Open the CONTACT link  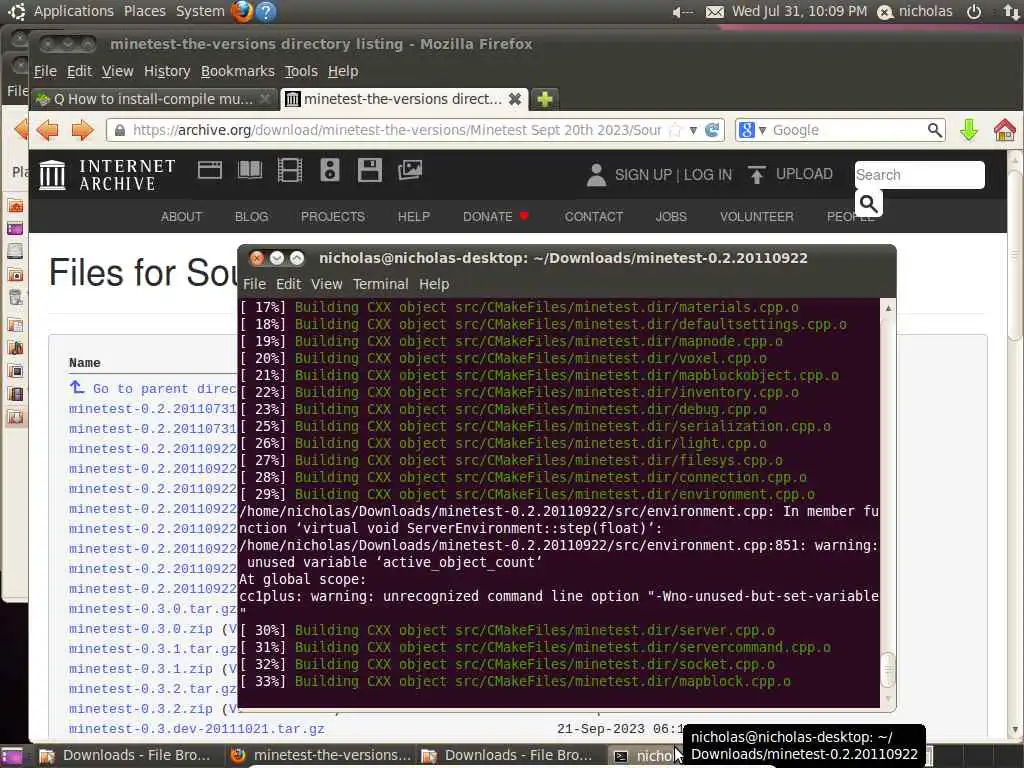[594, 217]
